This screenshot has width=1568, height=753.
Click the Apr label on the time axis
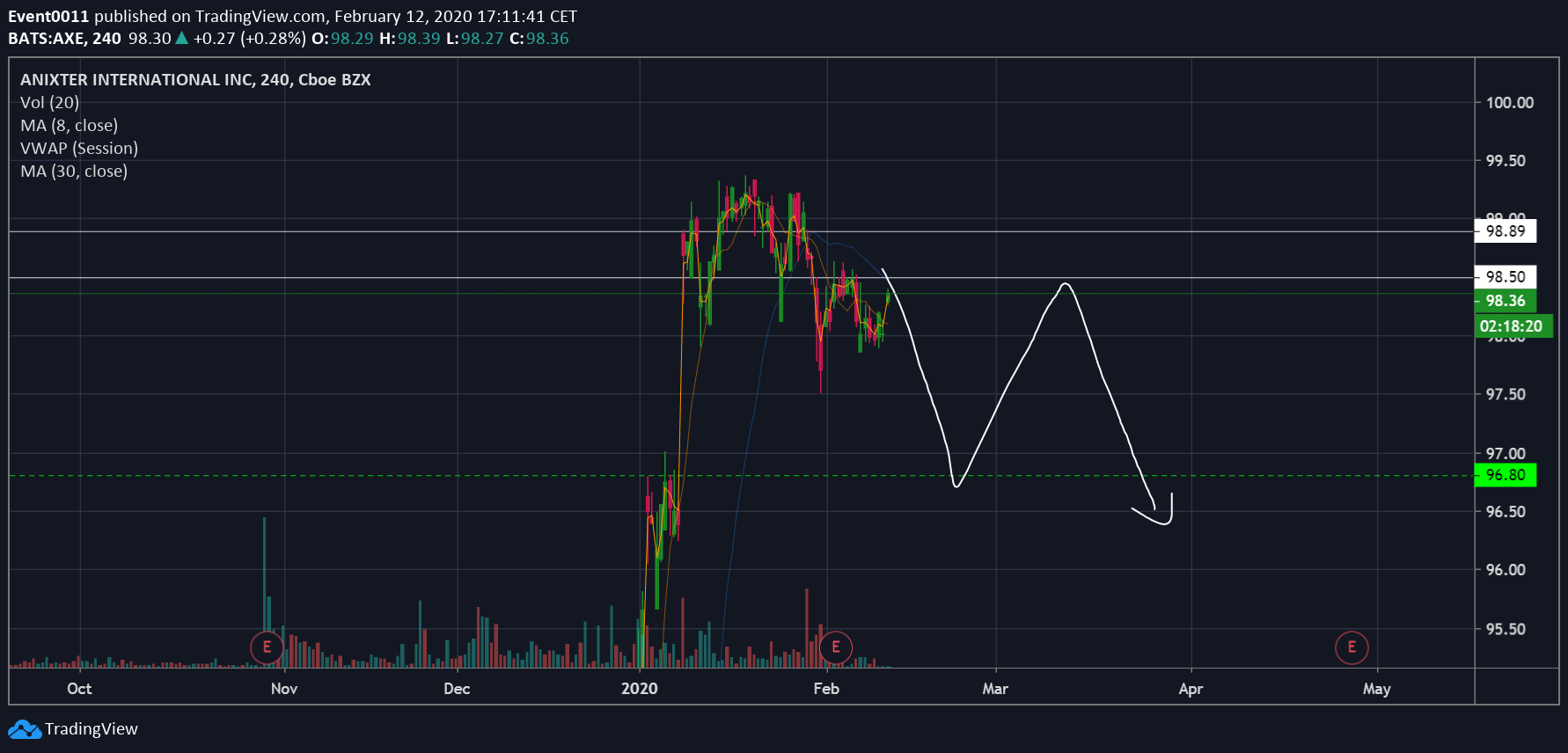[1191, 689]
